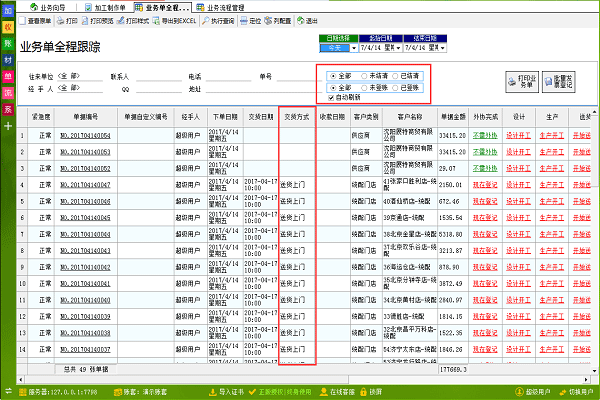Click the 单据编号 column header

86,117
